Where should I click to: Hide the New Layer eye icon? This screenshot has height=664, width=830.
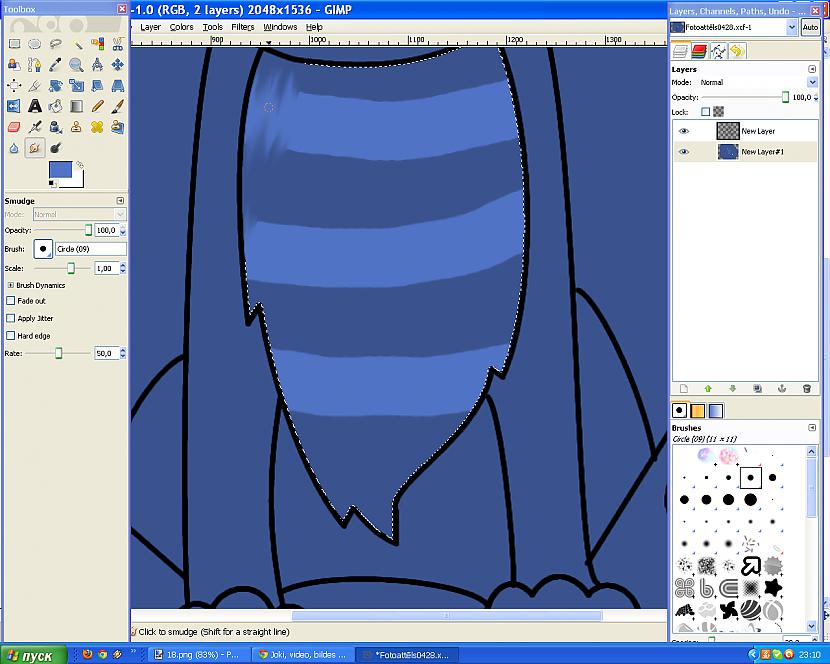point(684,131)
